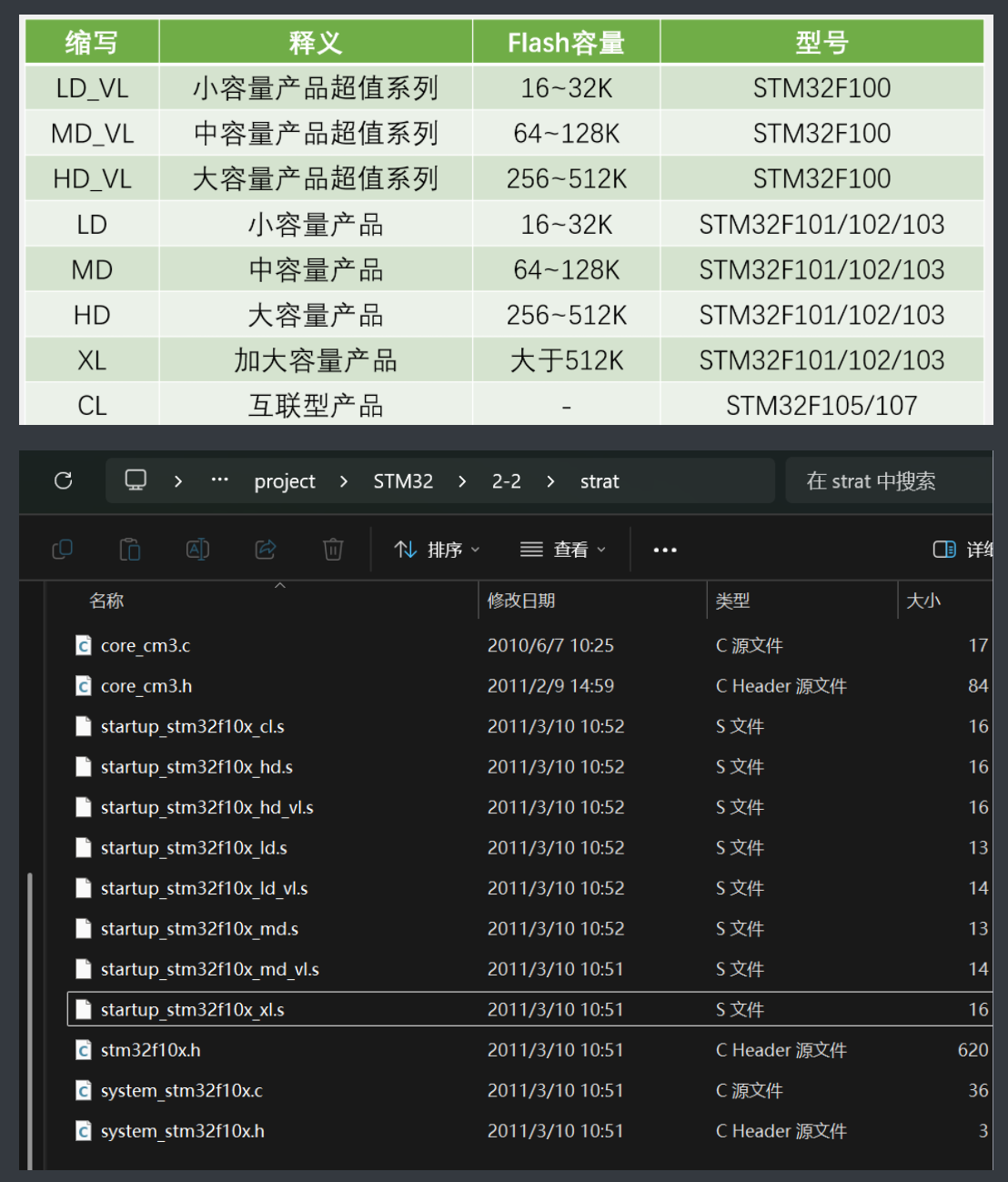This screenshot has height=1182, width=1008.
Task: Select file system_stm32f10x.c
Action: click(182, 1090)
